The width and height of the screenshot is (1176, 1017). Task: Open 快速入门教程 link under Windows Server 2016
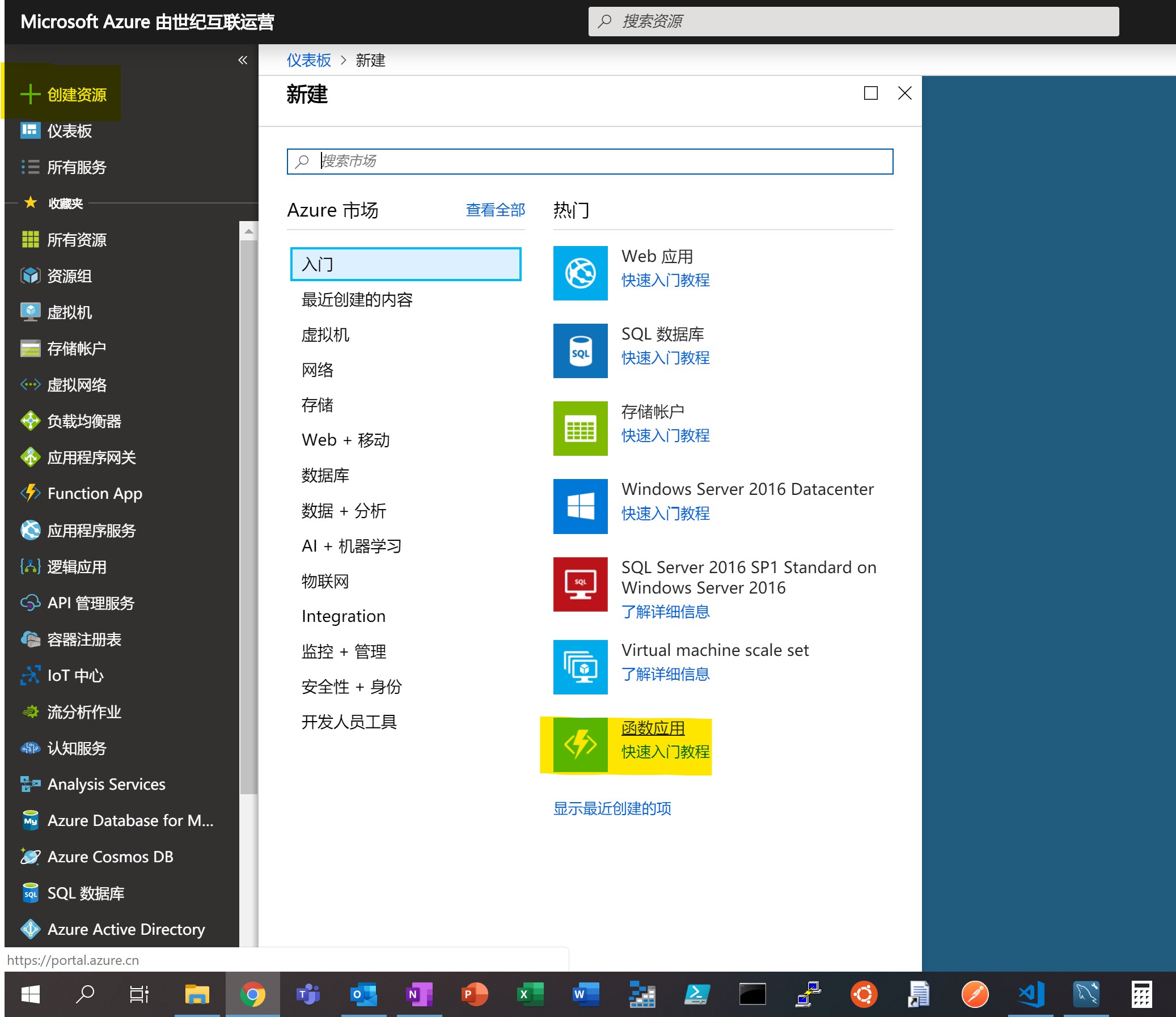click(665, 513)
